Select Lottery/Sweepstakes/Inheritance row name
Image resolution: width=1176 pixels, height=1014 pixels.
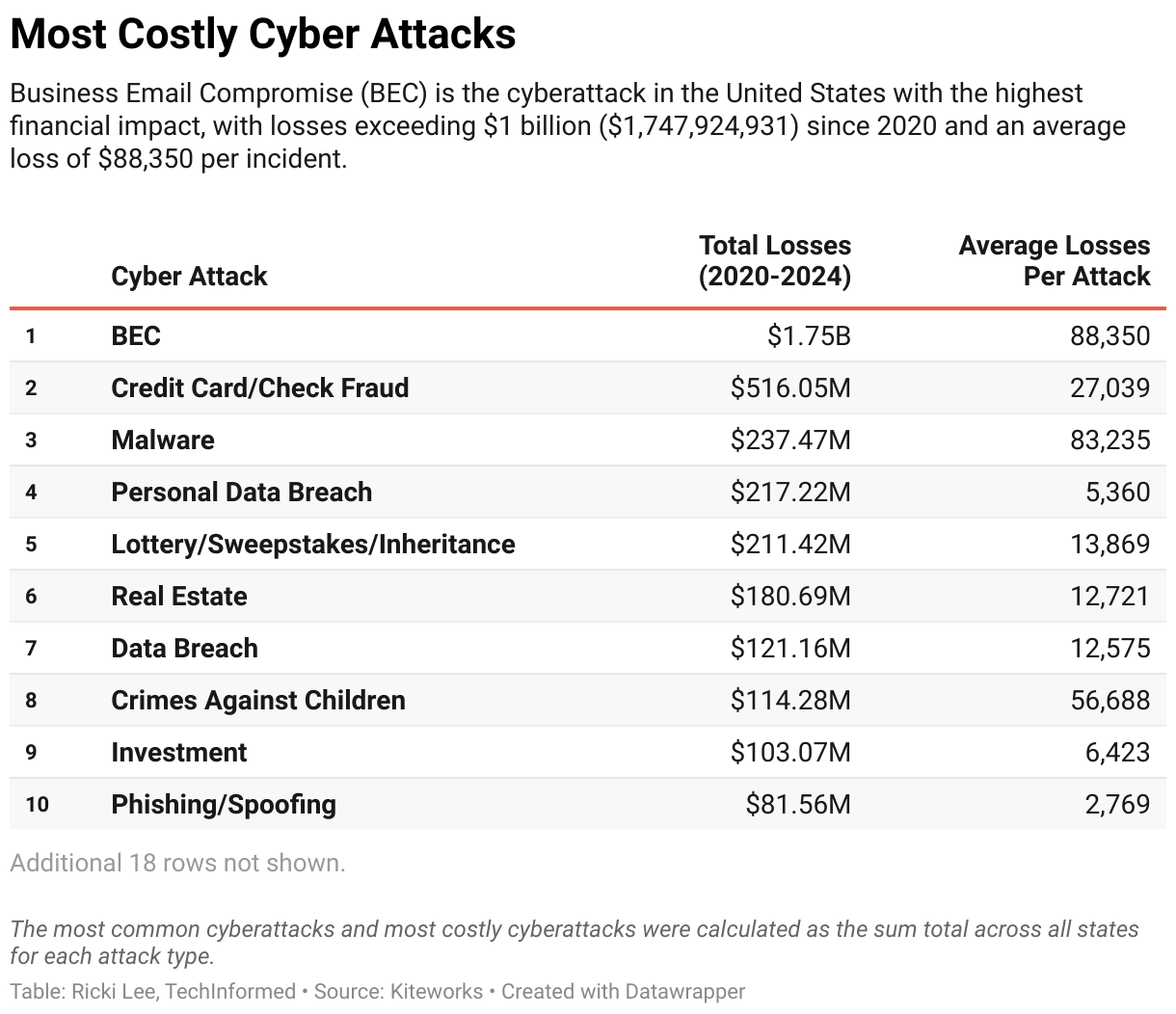[313, 544]
